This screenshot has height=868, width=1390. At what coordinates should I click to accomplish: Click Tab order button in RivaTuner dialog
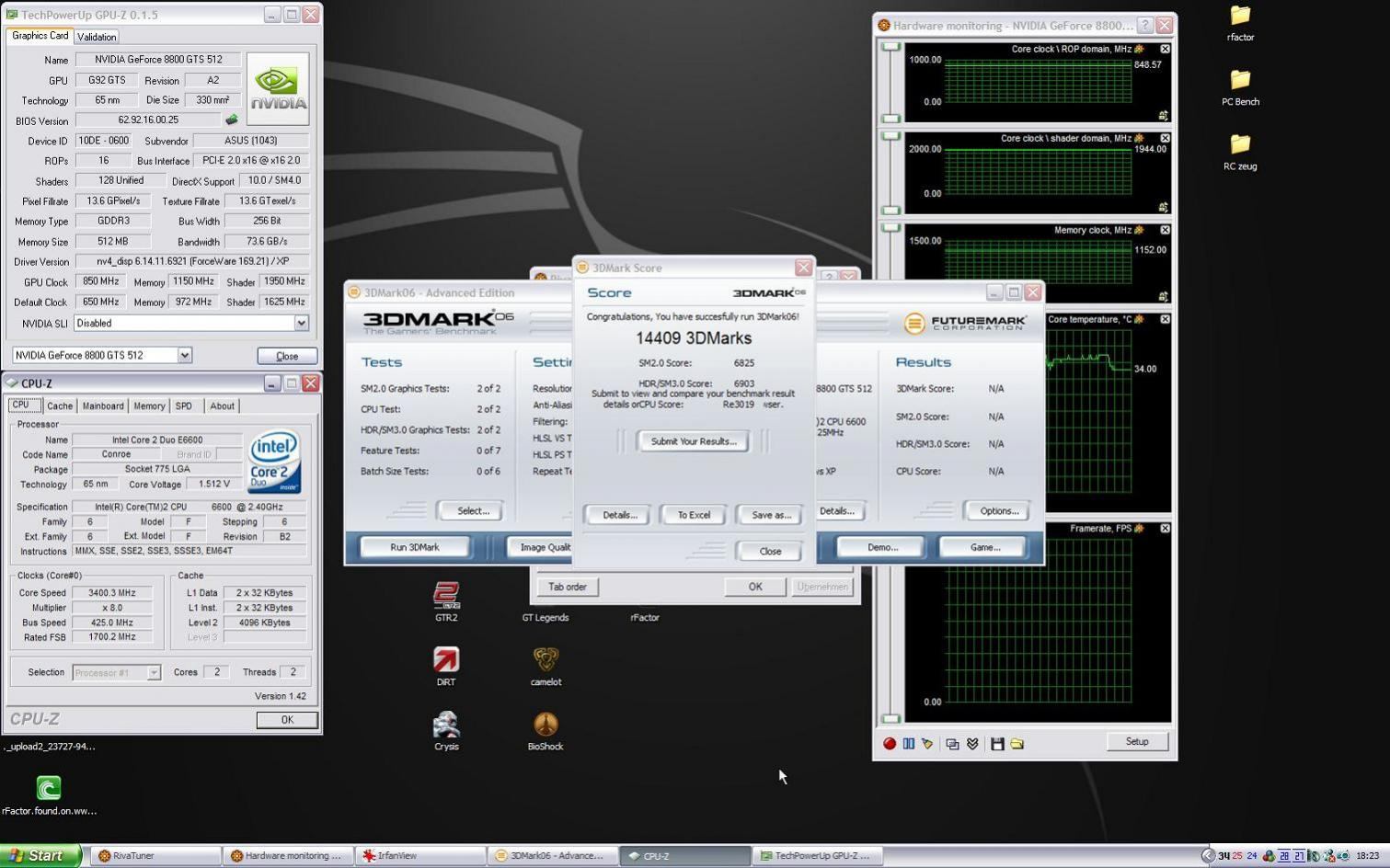tap(568, 587)
